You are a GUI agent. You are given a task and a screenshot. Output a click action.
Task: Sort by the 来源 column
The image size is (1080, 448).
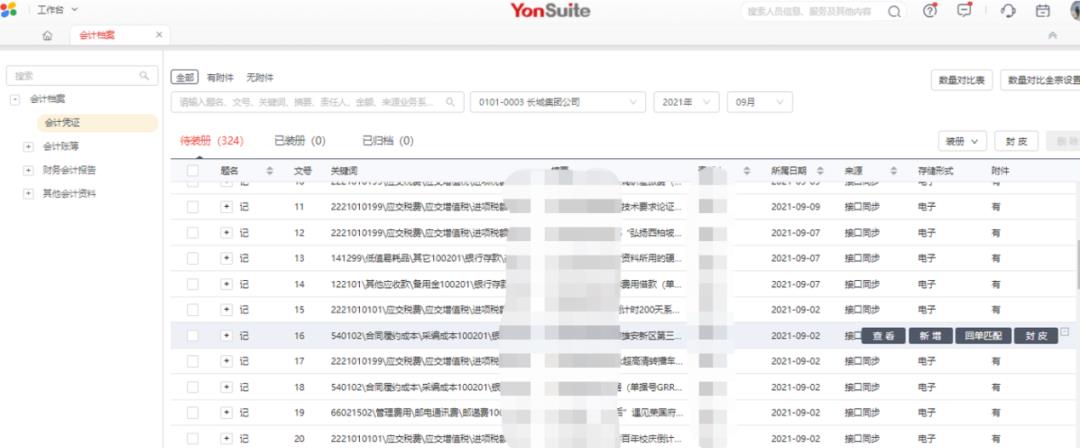[893, 171]
